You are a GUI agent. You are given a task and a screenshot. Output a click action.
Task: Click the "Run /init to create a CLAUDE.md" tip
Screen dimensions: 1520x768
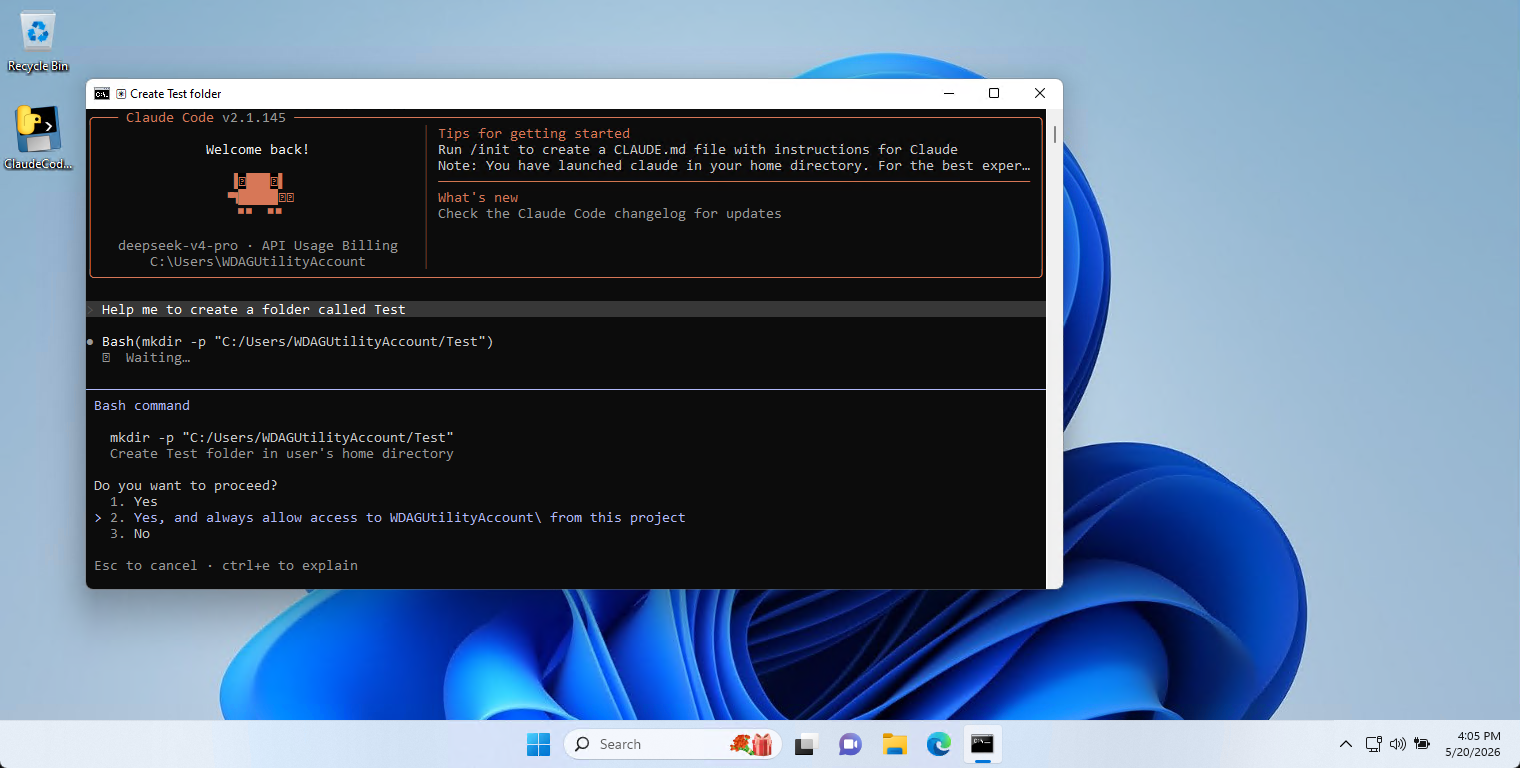[698, 150]
